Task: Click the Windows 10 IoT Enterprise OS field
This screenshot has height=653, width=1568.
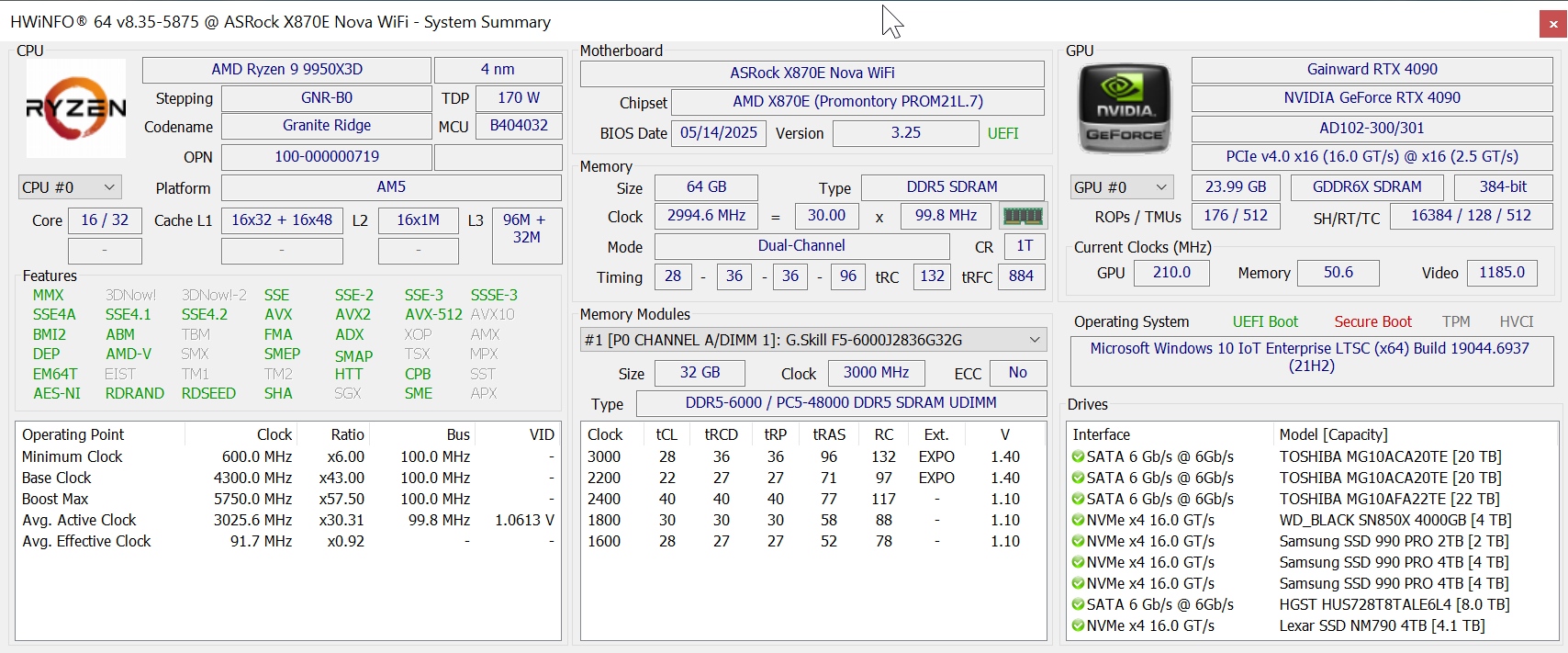Action: tap(1309, 357)
